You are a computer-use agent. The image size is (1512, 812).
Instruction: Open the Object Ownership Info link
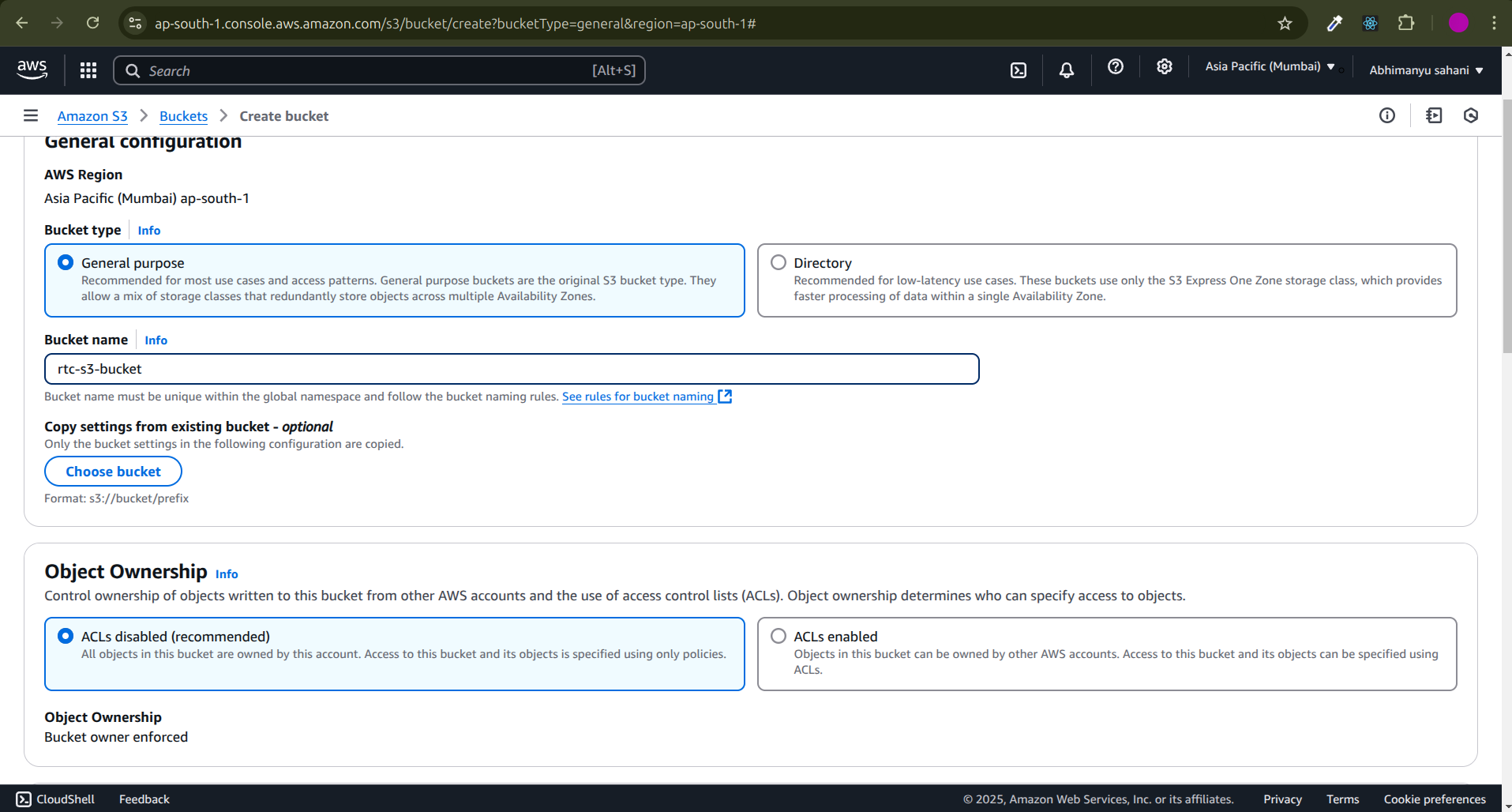pyautogui.click(x=227, y=574)
